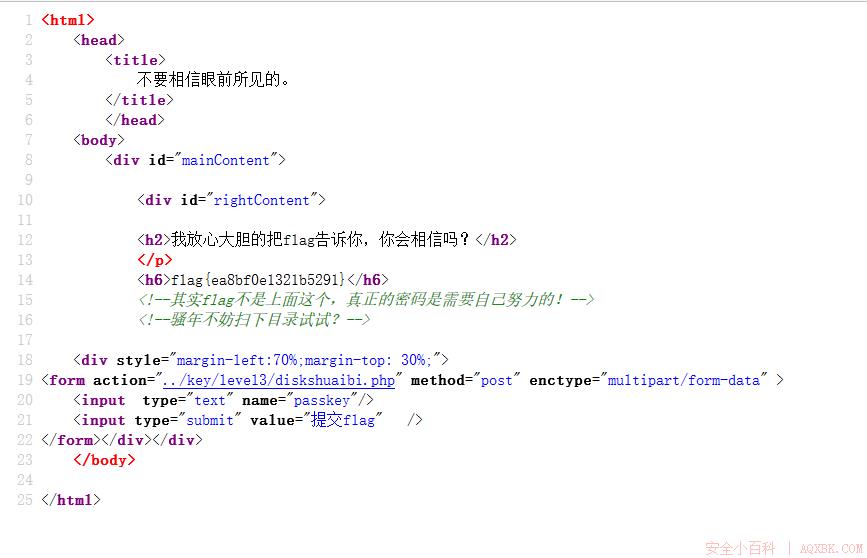
Task: Select the opening head tag on line 2
Action: [x=99, y=40]
